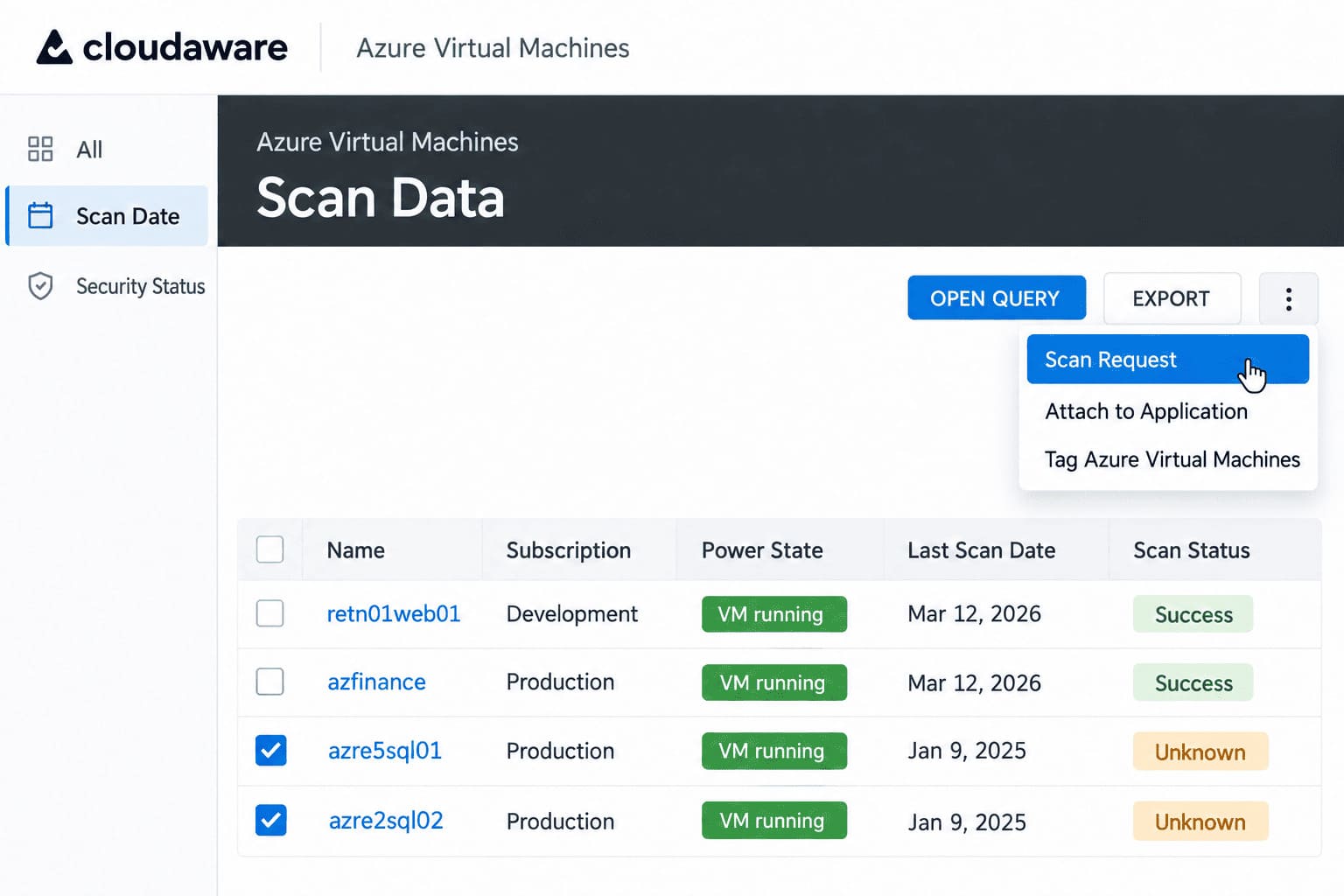The width and height of the screenshot is (1344, 896).
Task: Click VM running badge in retn01web01 row
Action: (773, 614)
